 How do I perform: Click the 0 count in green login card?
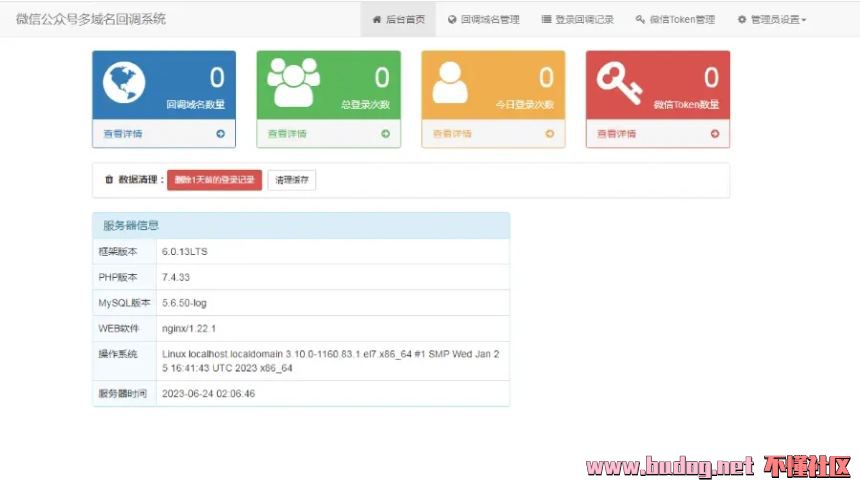(x=382, y=77)
